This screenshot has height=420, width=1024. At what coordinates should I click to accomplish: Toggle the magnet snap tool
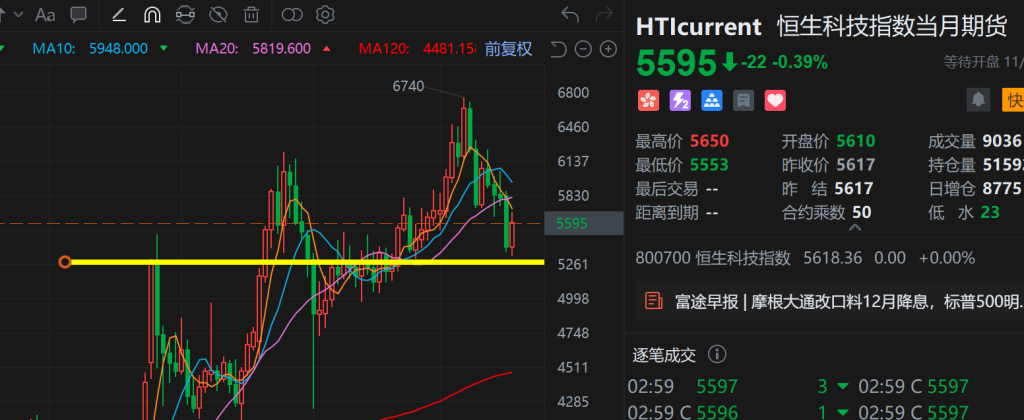coord(151,15)
